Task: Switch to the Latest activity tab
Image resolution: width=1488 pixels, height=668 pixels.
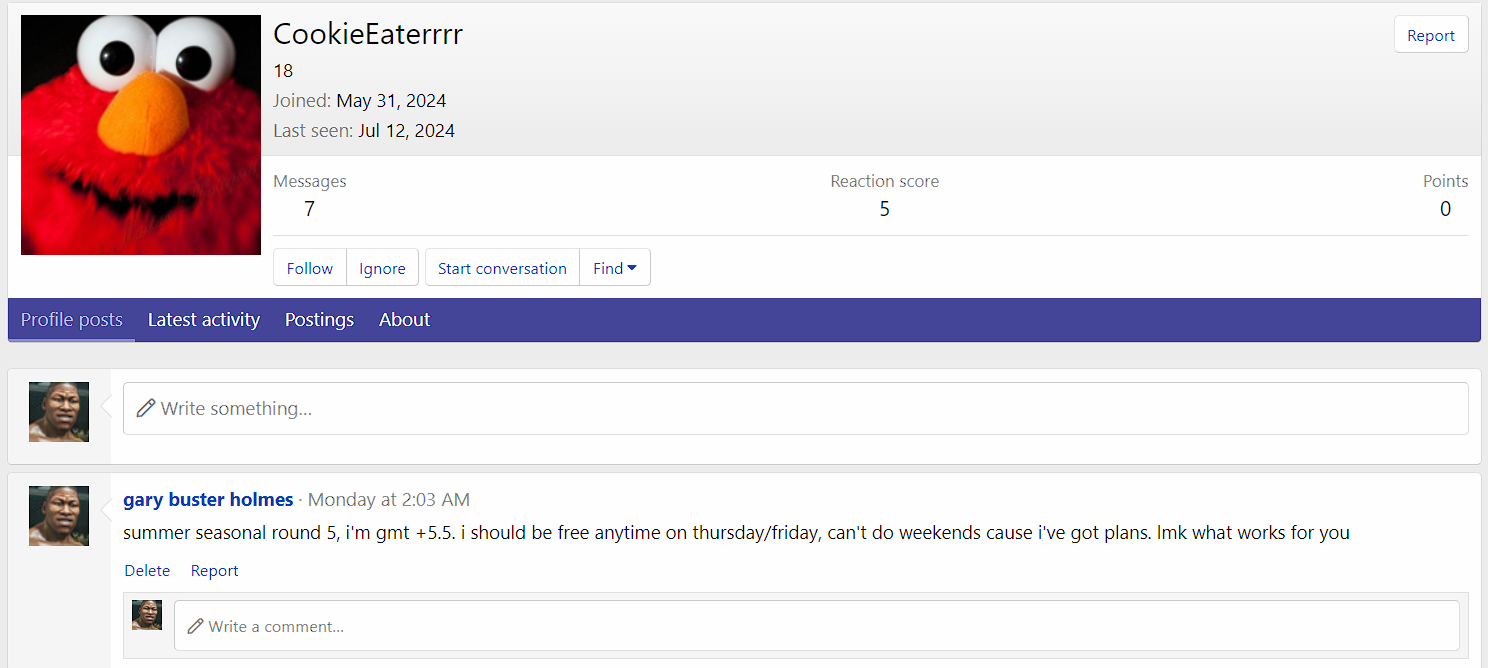Action: [204, 320]
